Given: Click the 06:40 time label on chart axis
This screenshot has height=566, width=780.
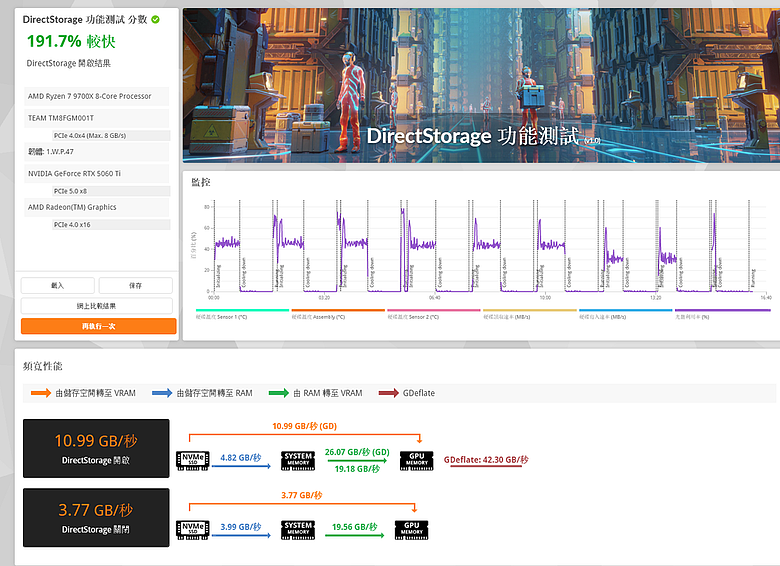Looking at the screenshot, I should coord(434,297).
